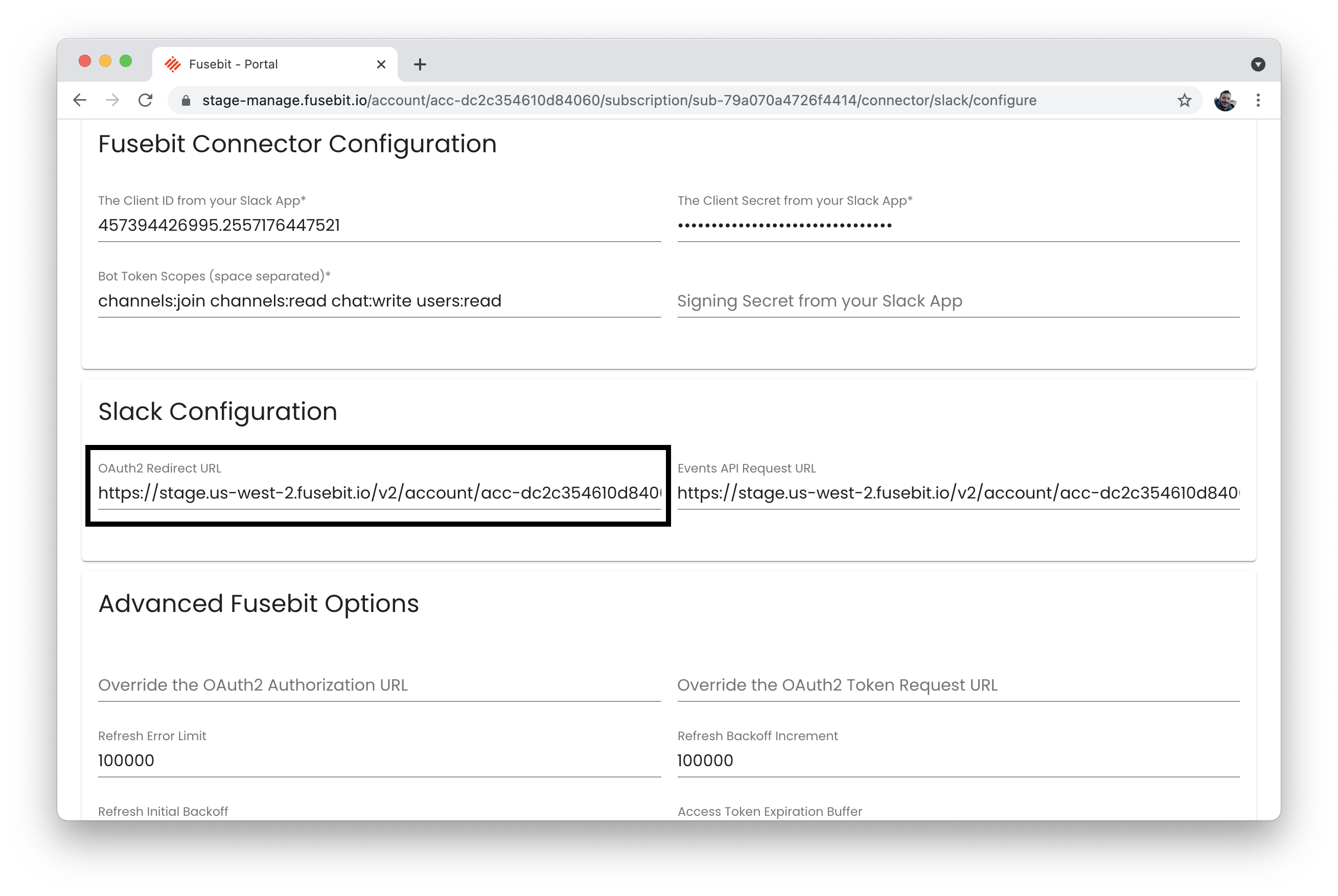
Task: Click the browser back arrow
Action: pos(80,101)
